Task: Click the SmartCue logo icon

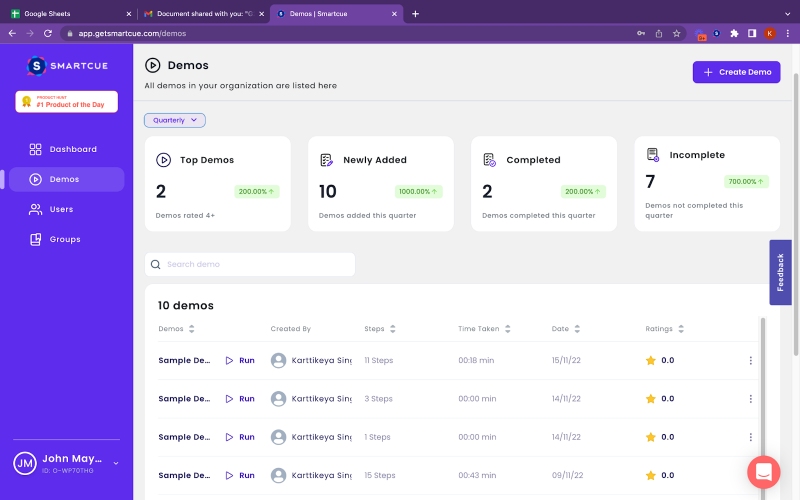Action: (x=37, y=66)
